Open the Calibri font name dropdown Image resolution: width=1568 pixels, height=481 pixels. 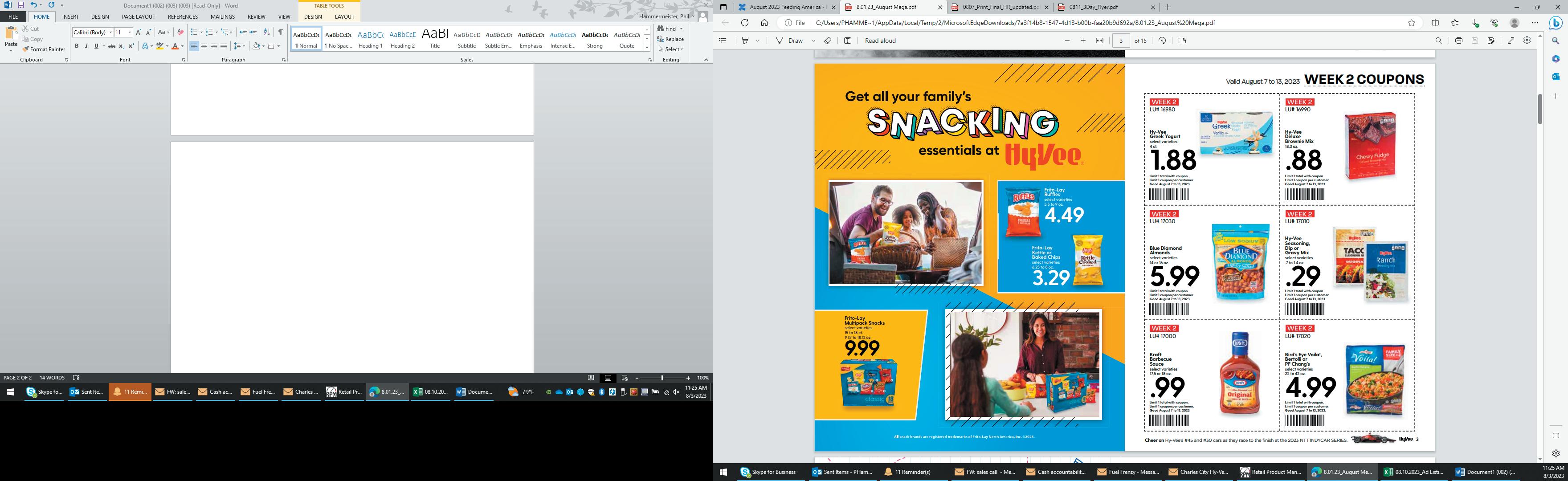(111, 32)
